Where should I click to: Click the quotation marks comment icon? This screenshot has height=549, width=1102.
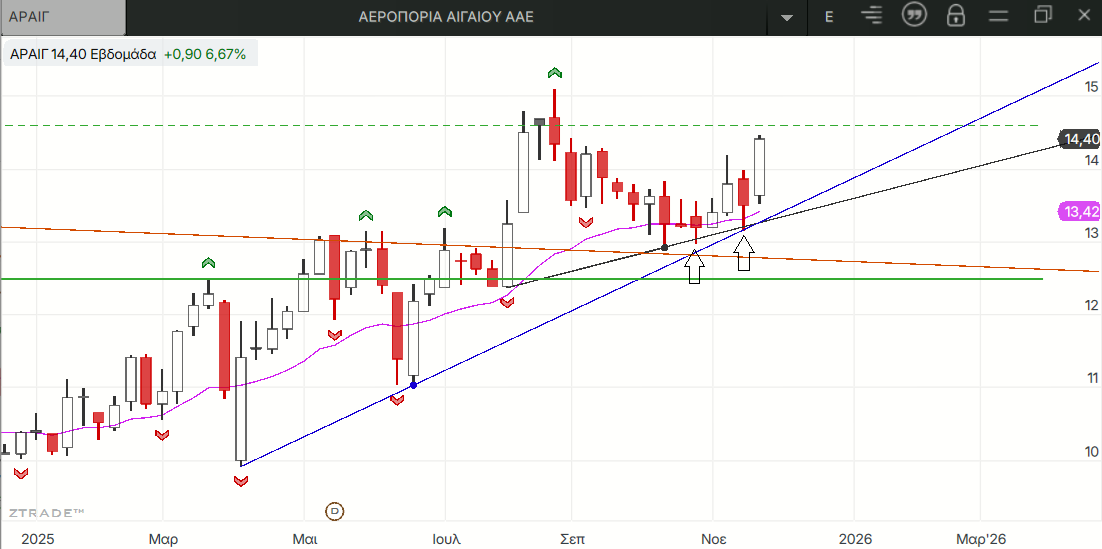913,16
